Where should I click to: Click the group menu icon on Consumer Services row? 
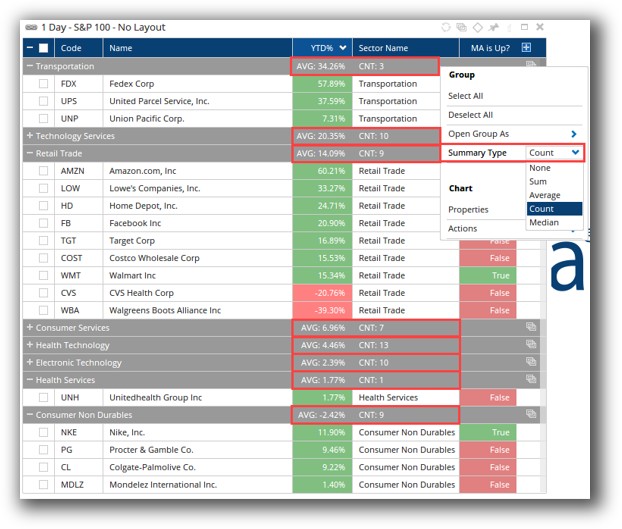[x=532, y=327]
